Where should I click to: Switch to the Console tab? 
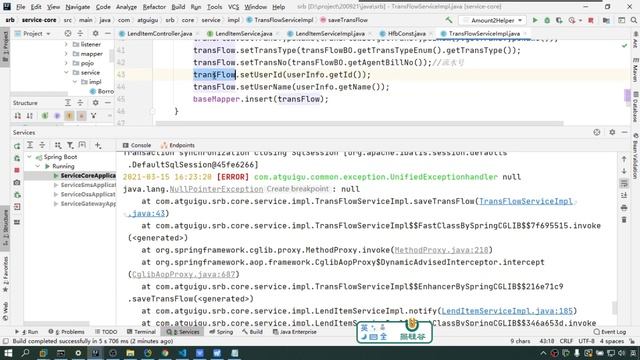click(137, 145)
